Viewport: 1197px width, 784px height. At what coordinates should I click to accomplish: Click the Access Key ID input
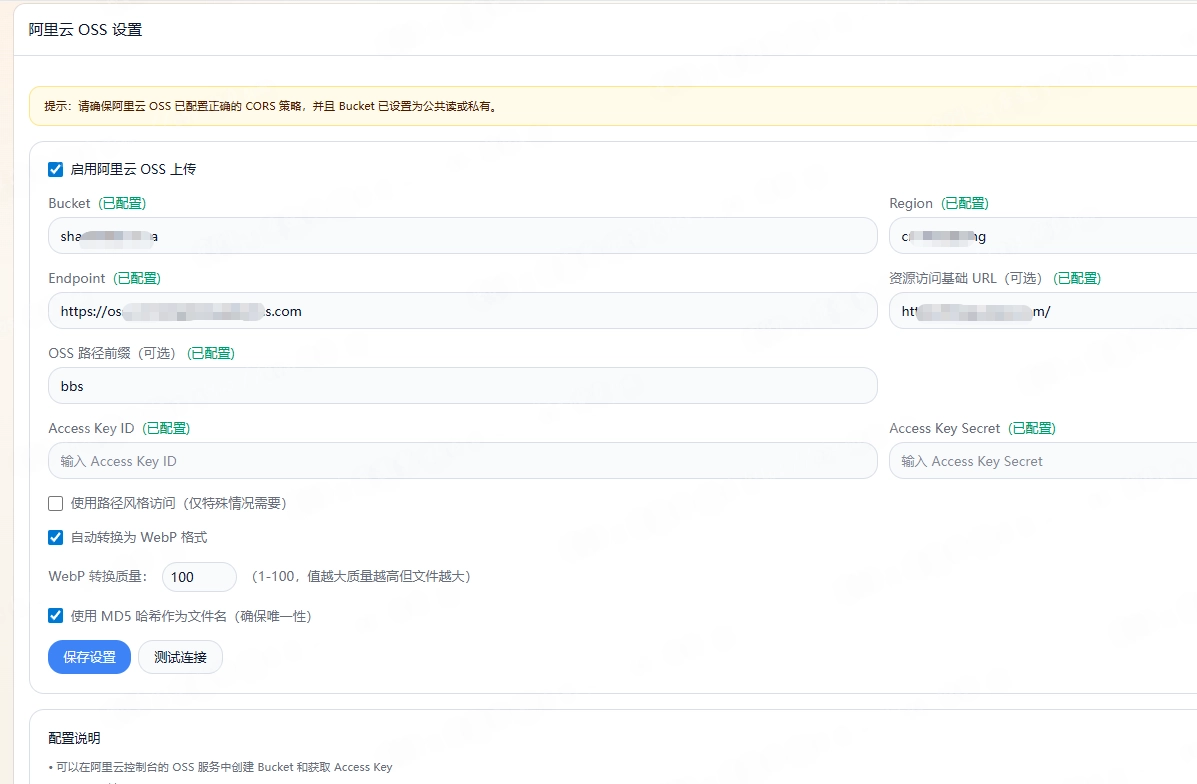pos(463,461)
